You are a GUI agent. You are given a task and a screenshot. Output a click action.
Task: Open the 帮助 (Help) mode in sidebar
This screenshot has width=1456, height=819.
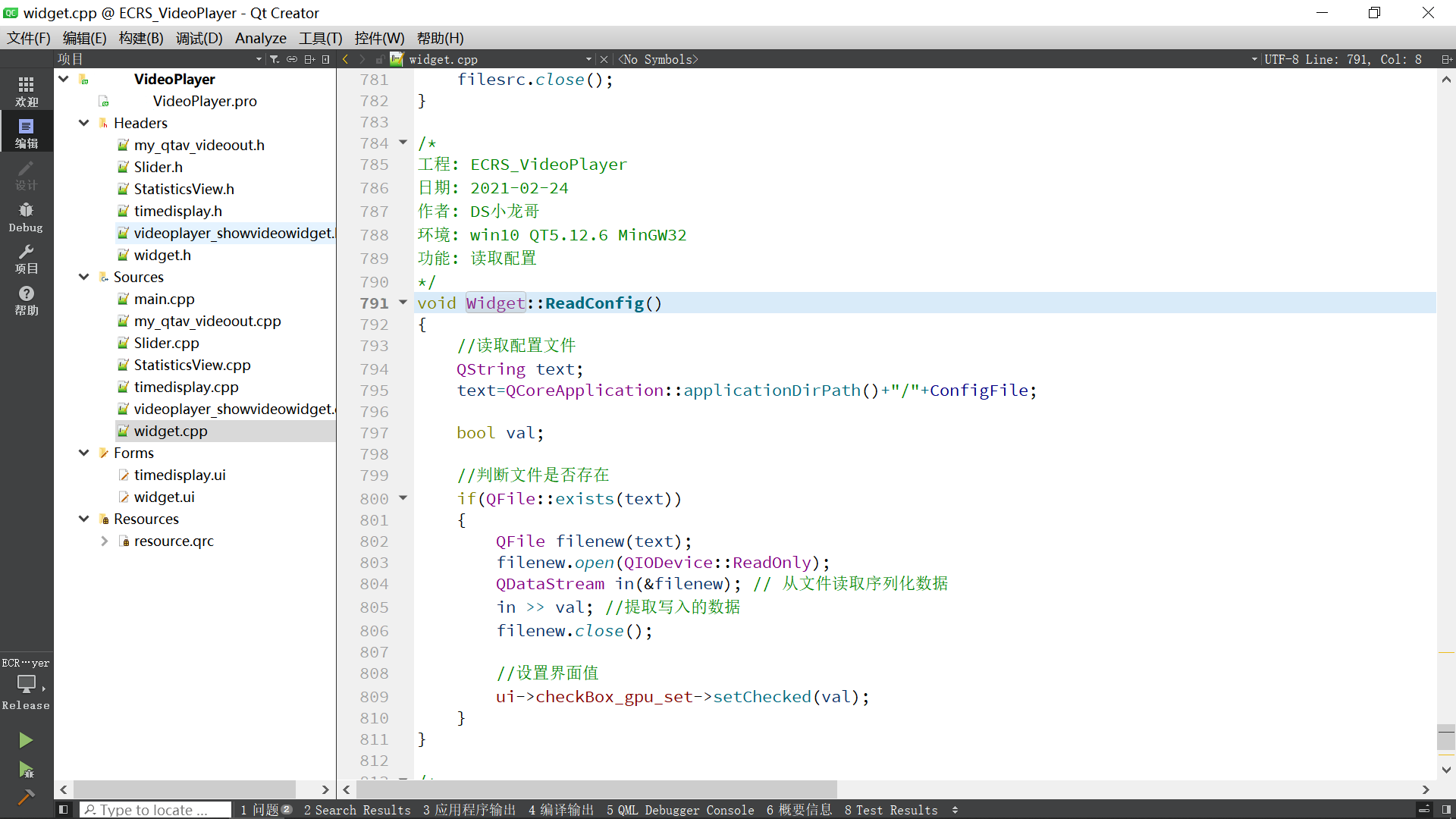coord(26,300)
